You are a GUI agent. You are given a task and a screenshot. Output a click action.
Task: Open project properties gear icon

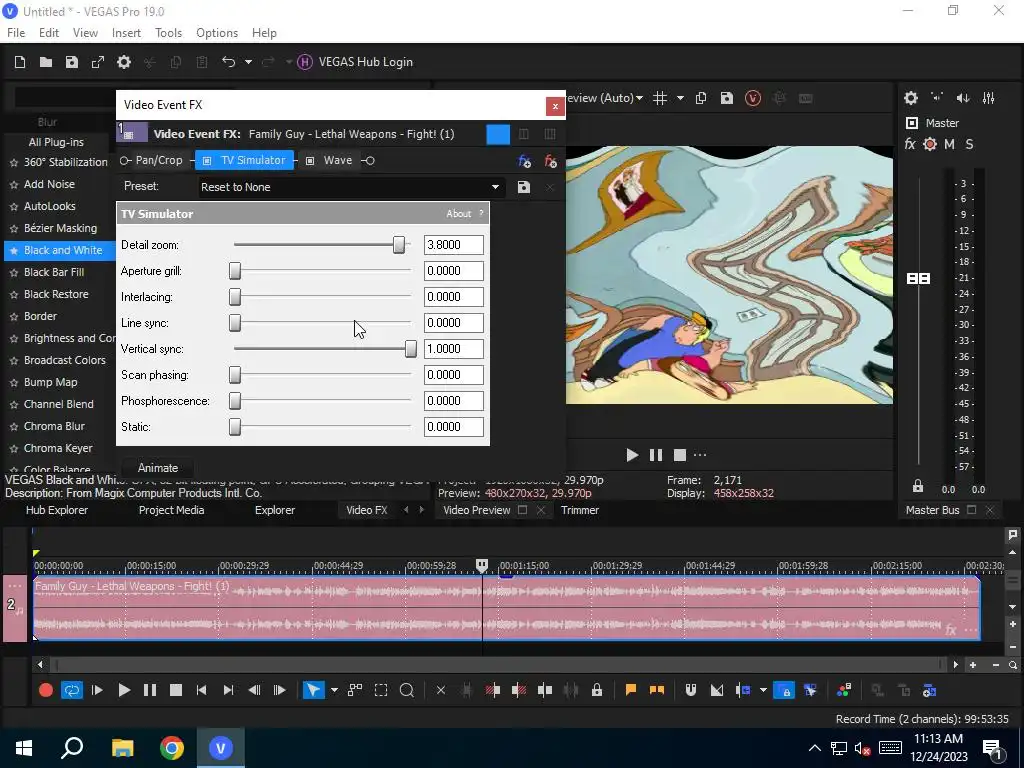[124, 62]
